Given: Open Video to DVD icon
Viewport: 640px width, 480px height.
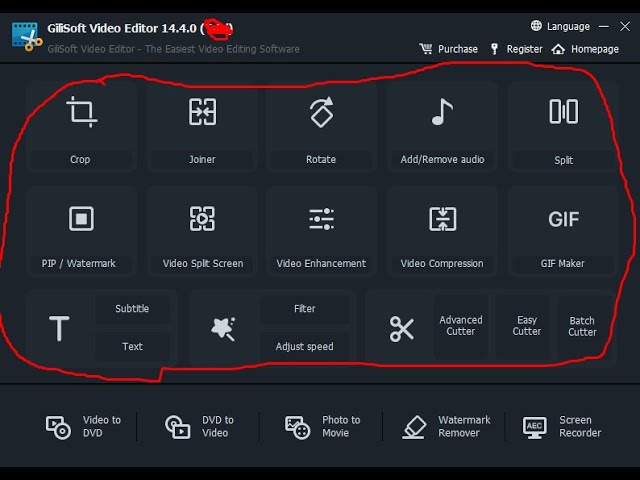Looking at the screenshot, I should [58, 427].
